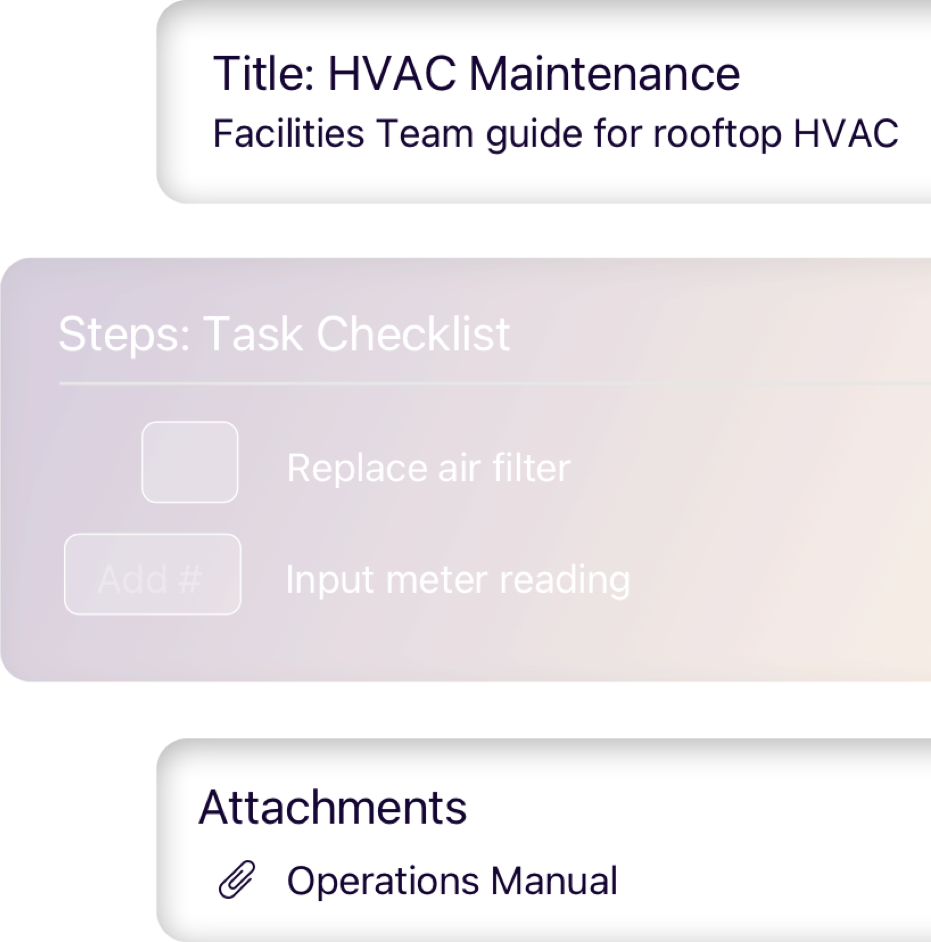
Task: Check the Replace air filter checkbox
Action: [x=190, y=462]
